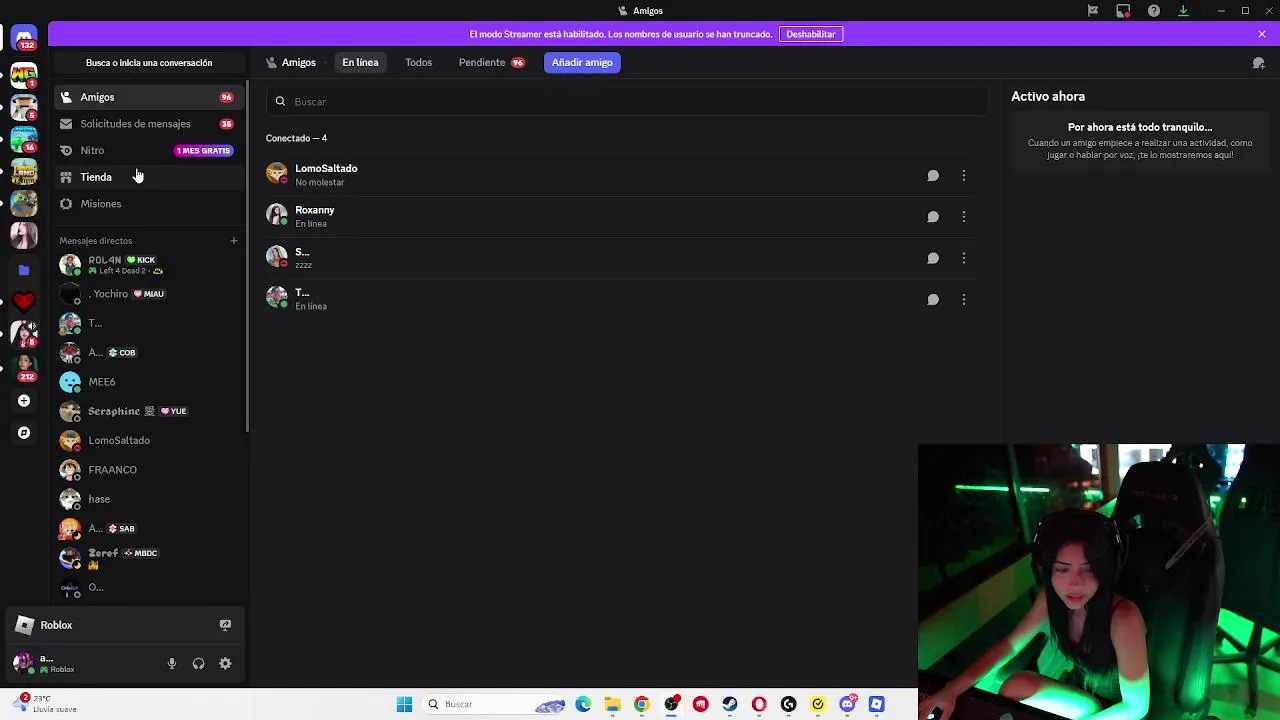
Task: Click Añadir amigo button
Action: tap(582, 62)
